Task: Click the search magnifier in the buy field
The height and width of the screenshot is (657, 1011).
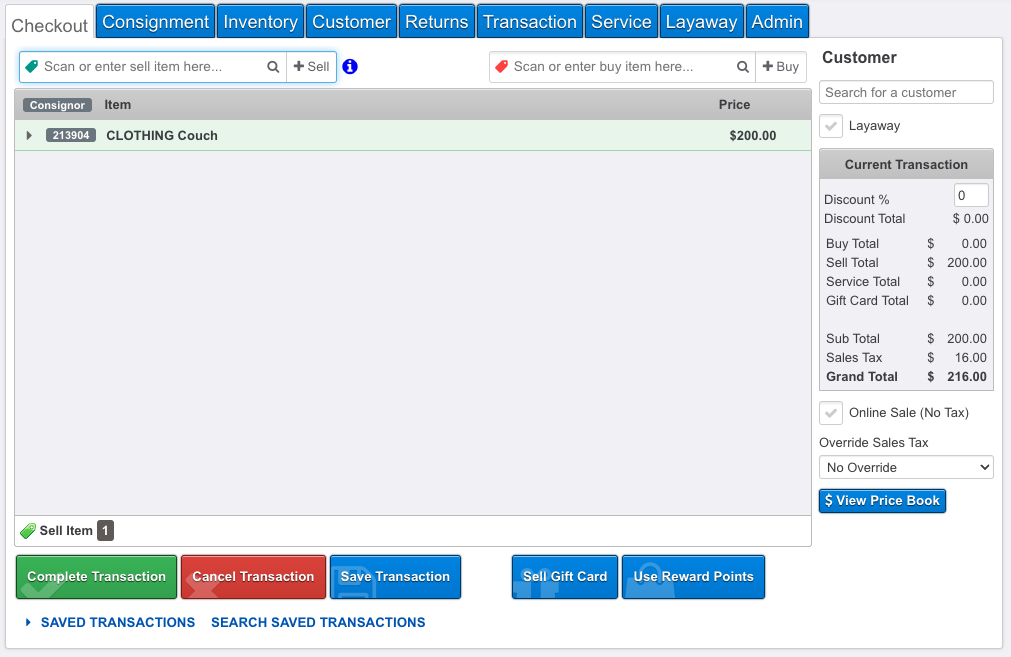Action: 743,67
